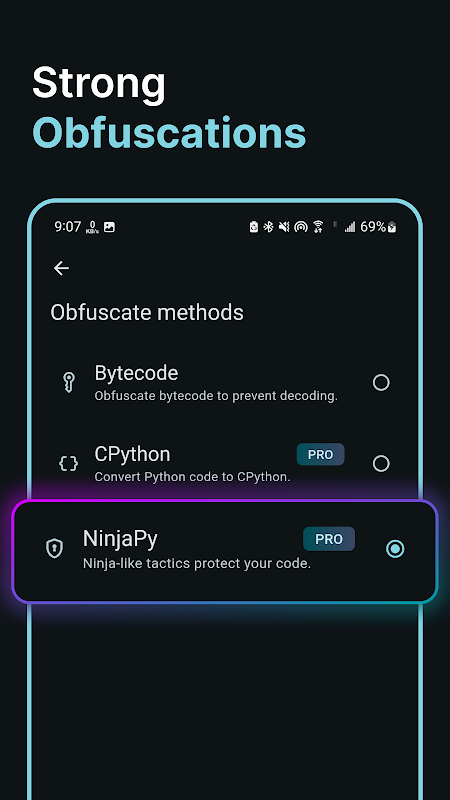450x800 pixels.
Task: Toggle the NinjaPy radio button
Action: (x=395, y=549)
